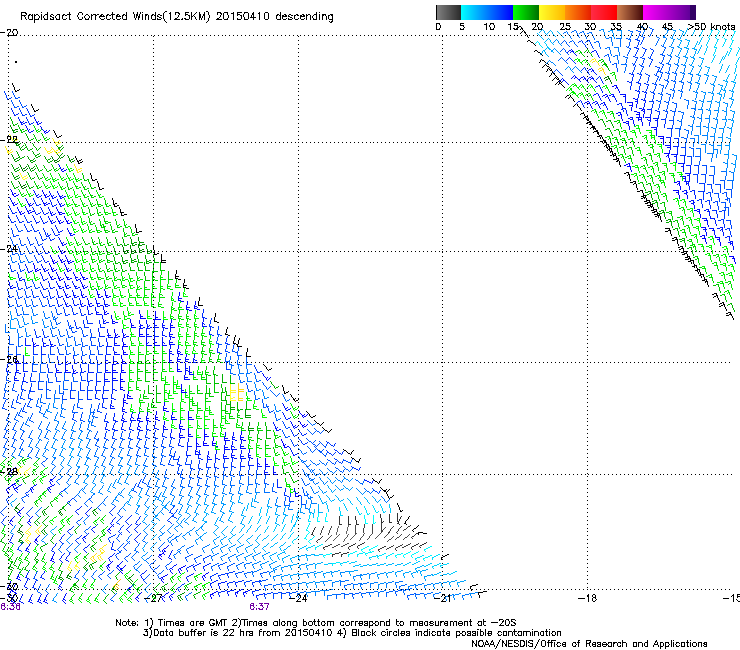Viewport: 740px width, 650px height.
Task: Click the purple '6:37' time stamp
Action: (260, 607)
